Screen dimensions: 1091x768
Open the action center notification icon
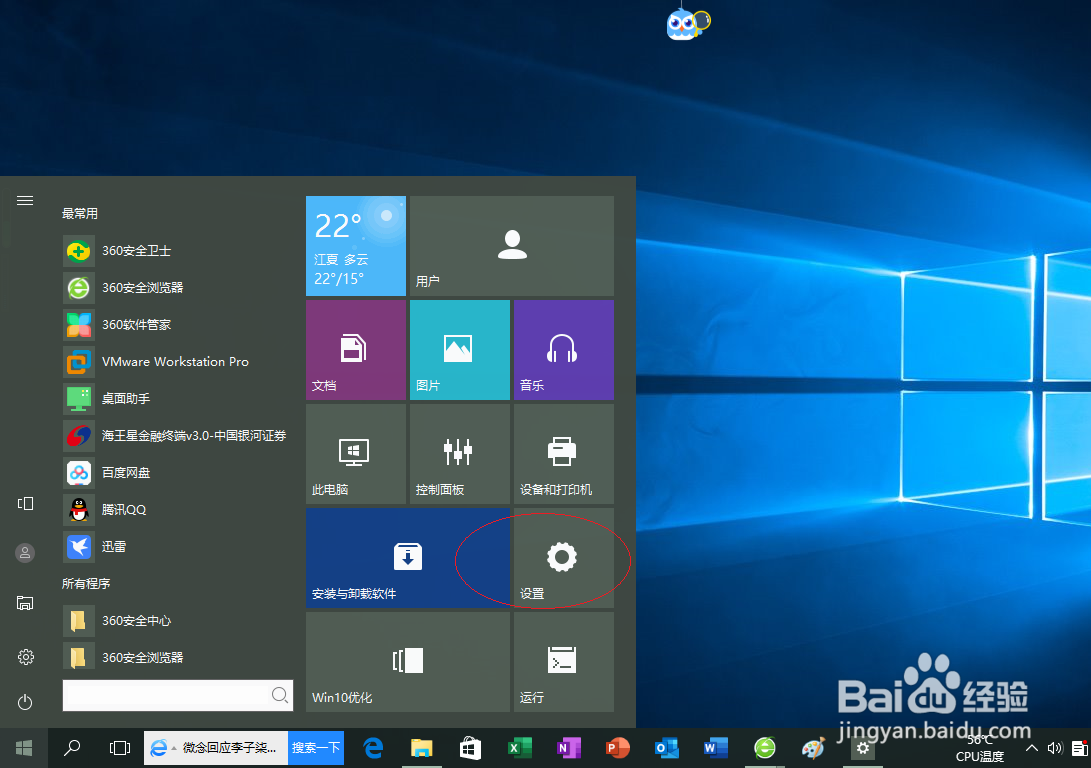(1080, 748)
